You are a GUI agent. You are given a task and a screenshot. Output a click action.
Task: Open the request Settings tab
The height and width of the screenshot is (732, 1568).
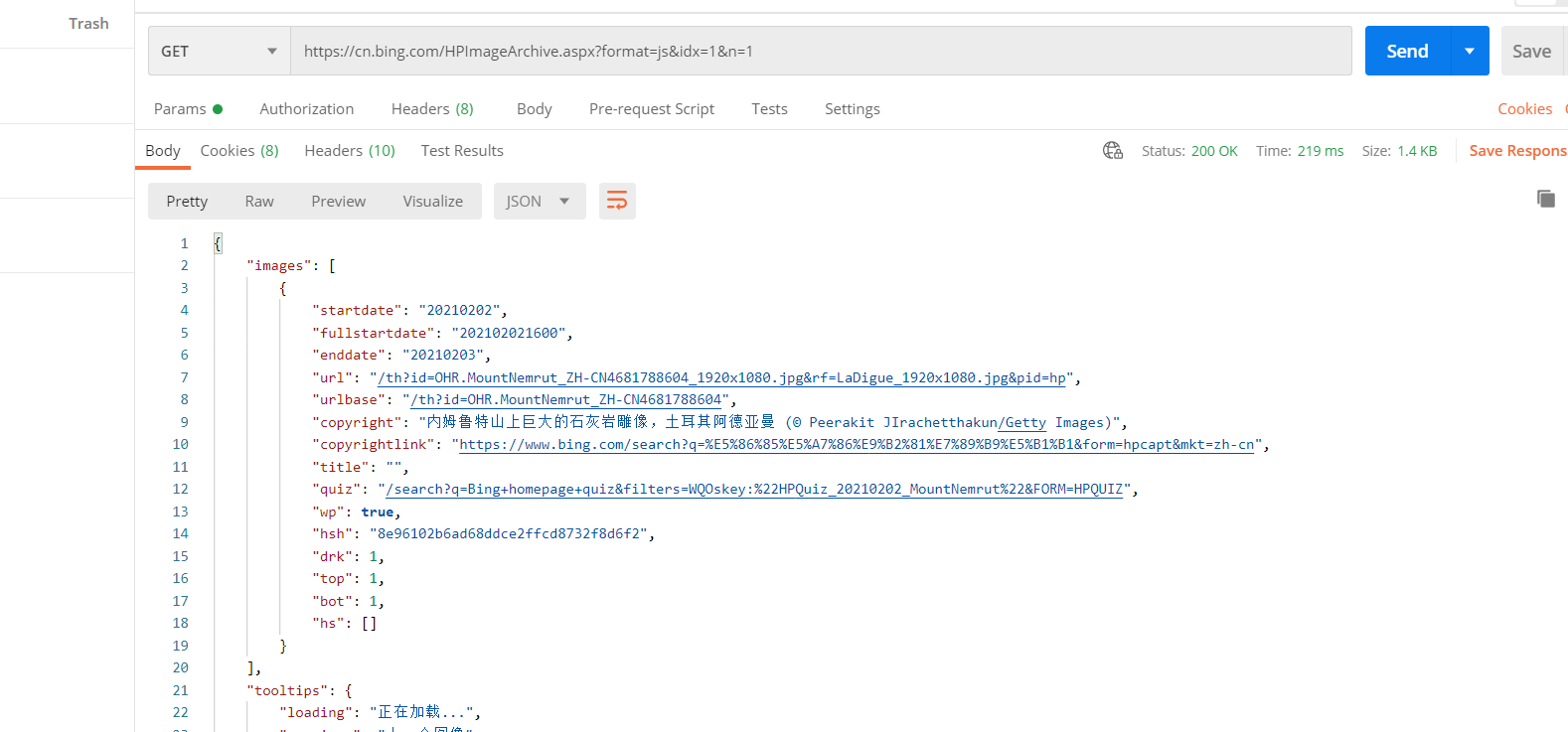pyautogui.click(x=853, y=109)
